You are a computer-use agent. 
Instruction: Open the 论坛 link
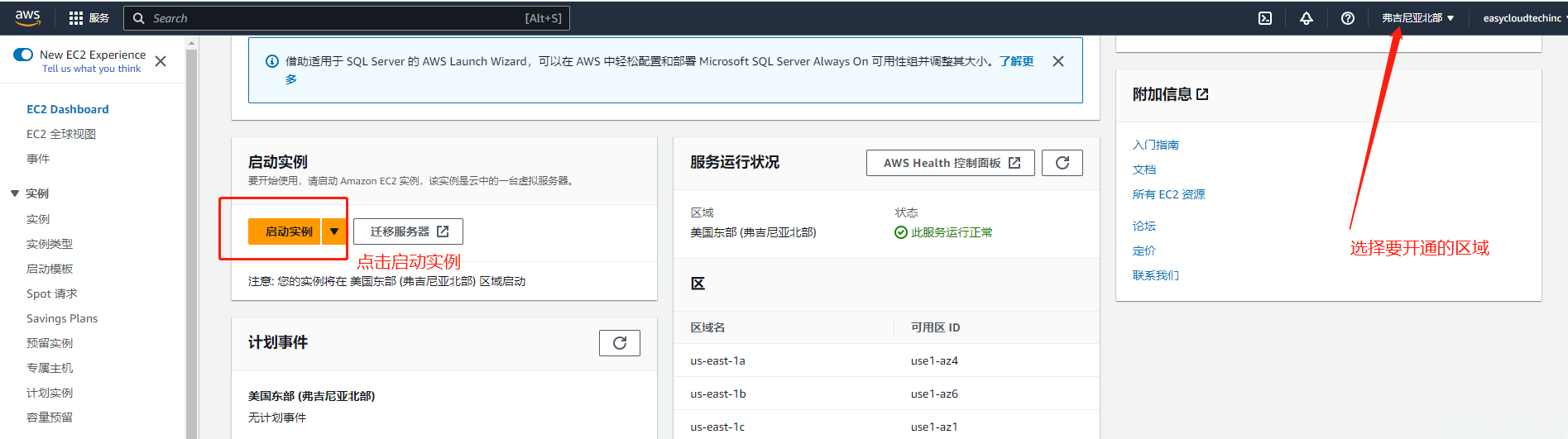pyautogui.click(x=1144, y=226)
